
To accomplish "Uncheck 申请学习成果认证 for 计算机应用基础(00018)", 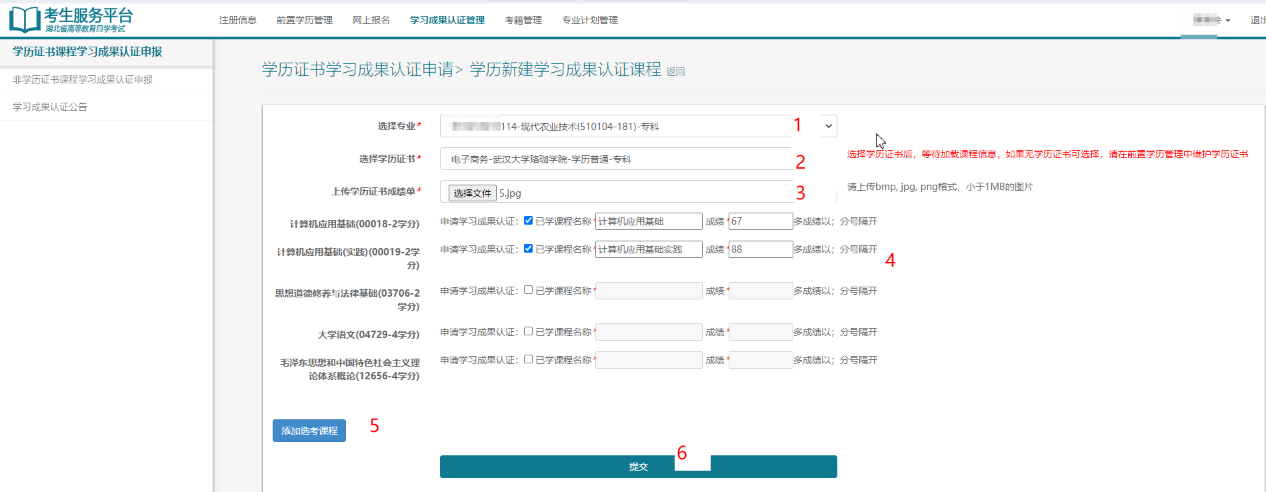I will [x=528, y=221].
